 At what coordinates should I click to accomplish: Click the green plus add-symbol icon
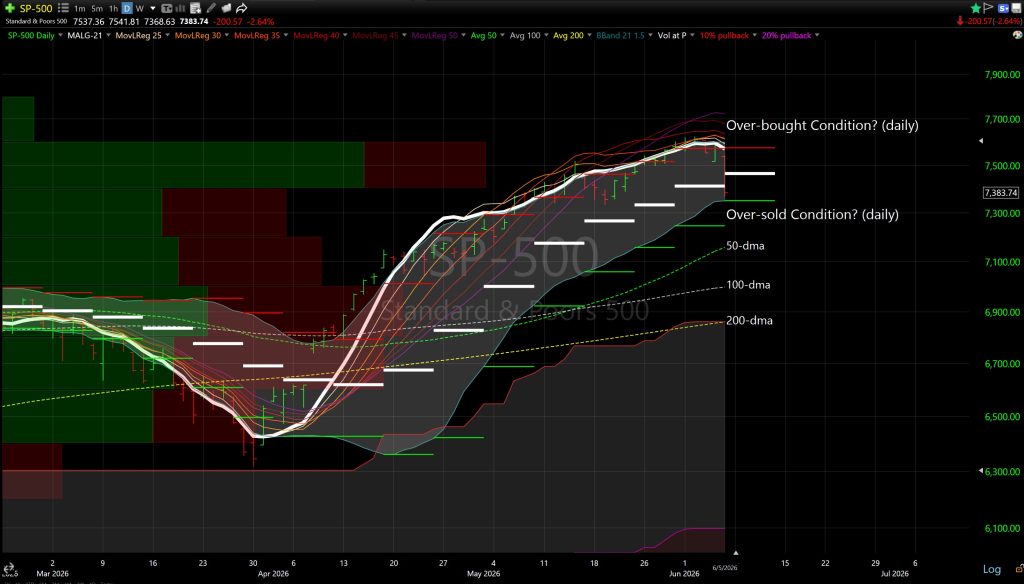click(x=10, y=8)
